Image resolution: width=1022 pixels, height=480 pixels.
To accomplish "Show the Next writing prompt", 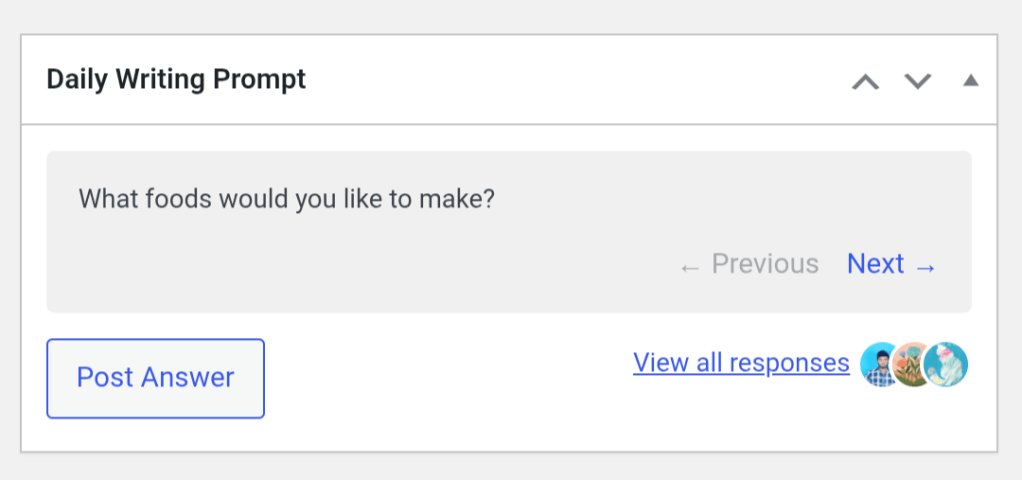I will pyautogui.click(x=876, y=264).
